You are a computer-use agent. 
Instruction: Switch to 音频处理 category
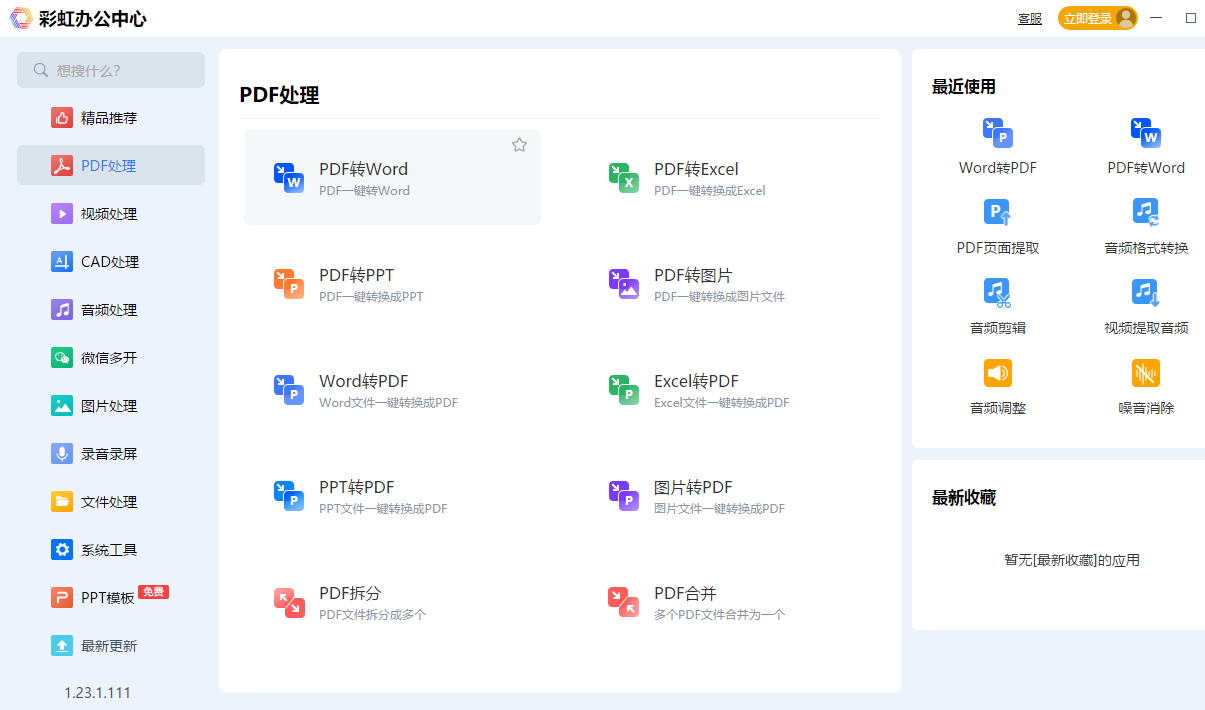point(111,310)
